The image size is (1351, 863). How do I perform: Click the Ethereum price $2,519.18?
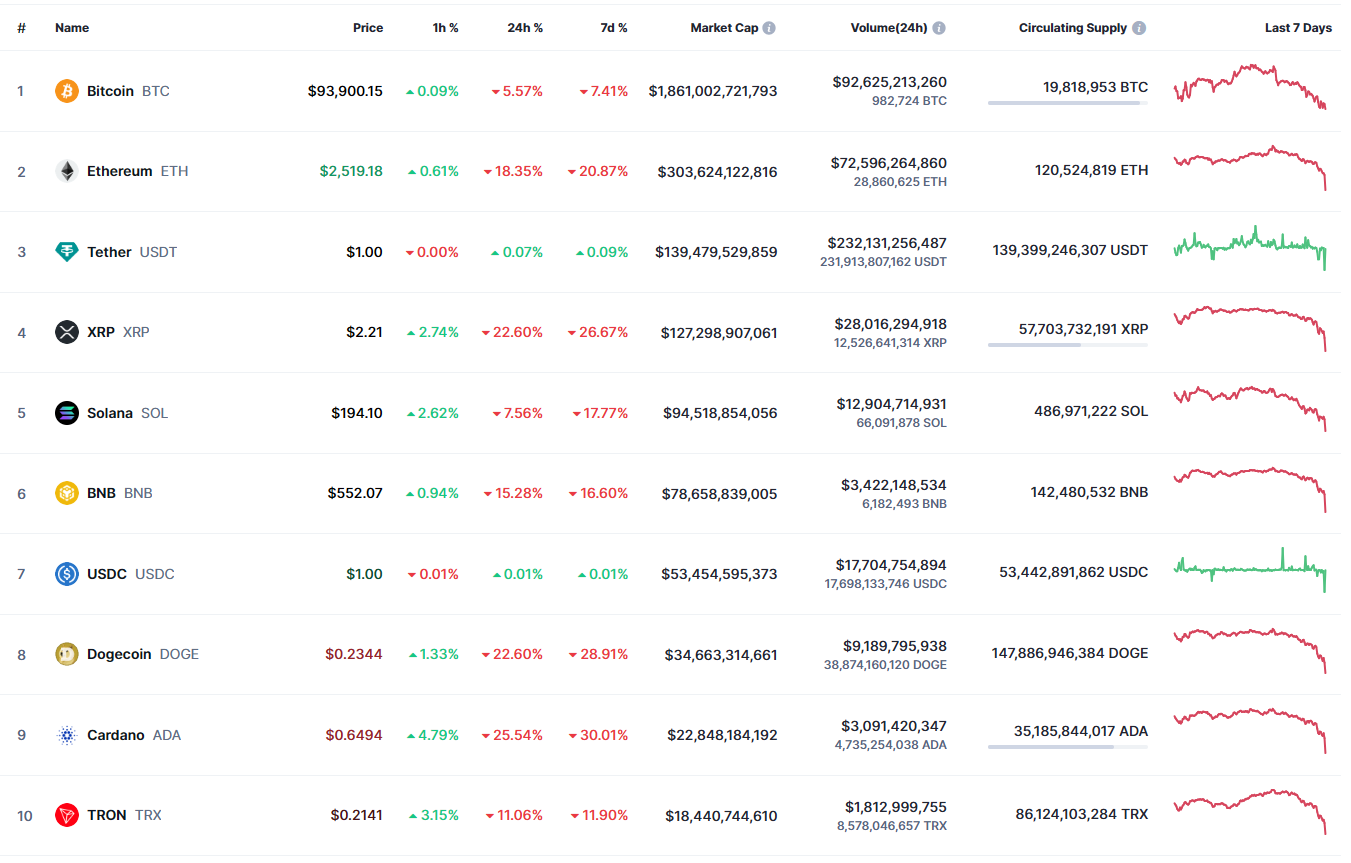351,171
